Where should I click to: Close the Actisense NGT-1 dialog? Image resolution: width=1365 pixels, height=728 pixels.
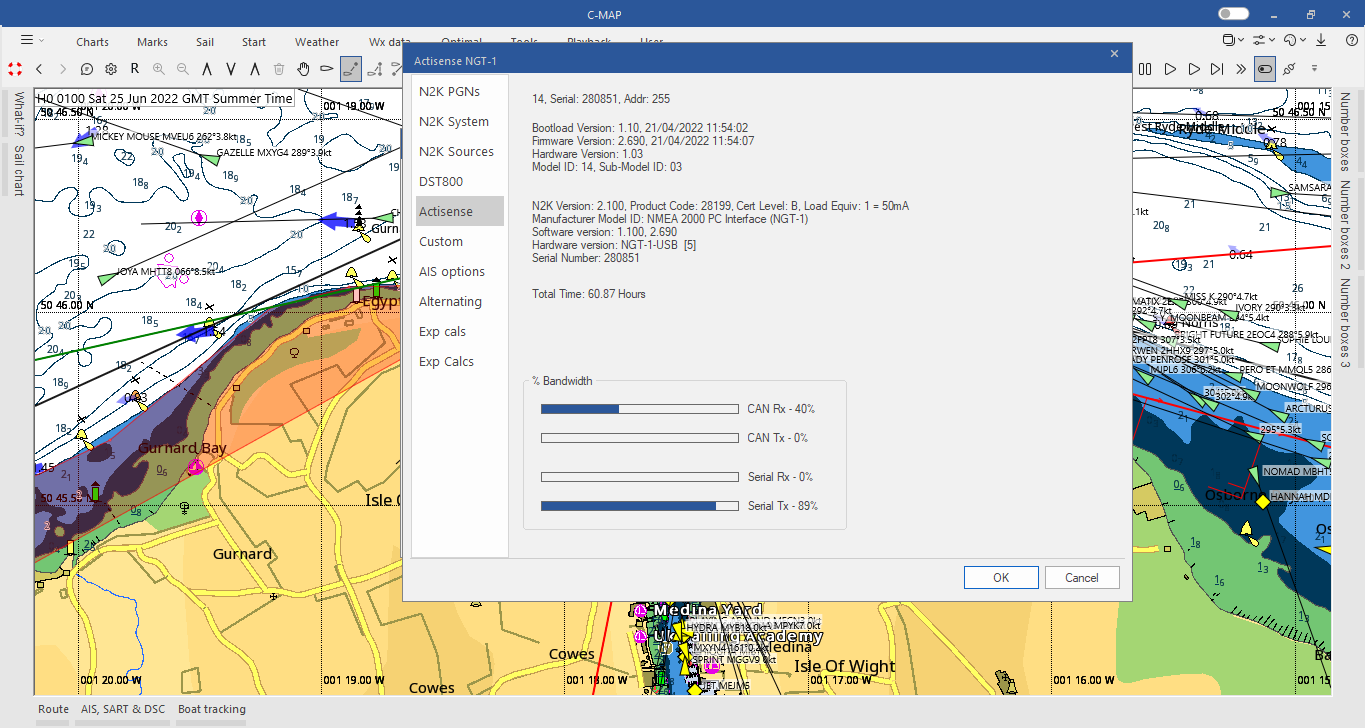point(1114,53)
